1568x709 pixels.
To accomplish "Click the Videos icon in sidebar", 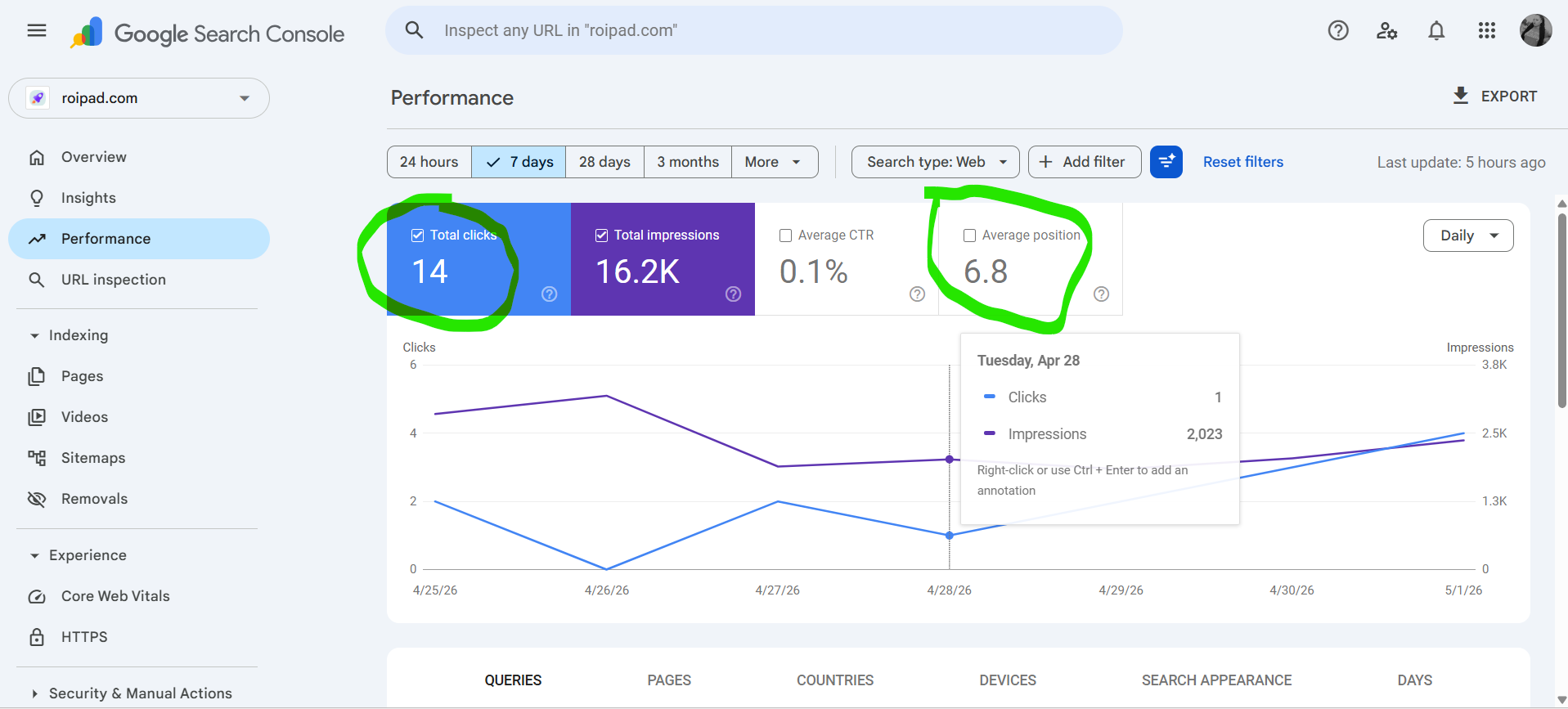I will (x=37, y=417).
